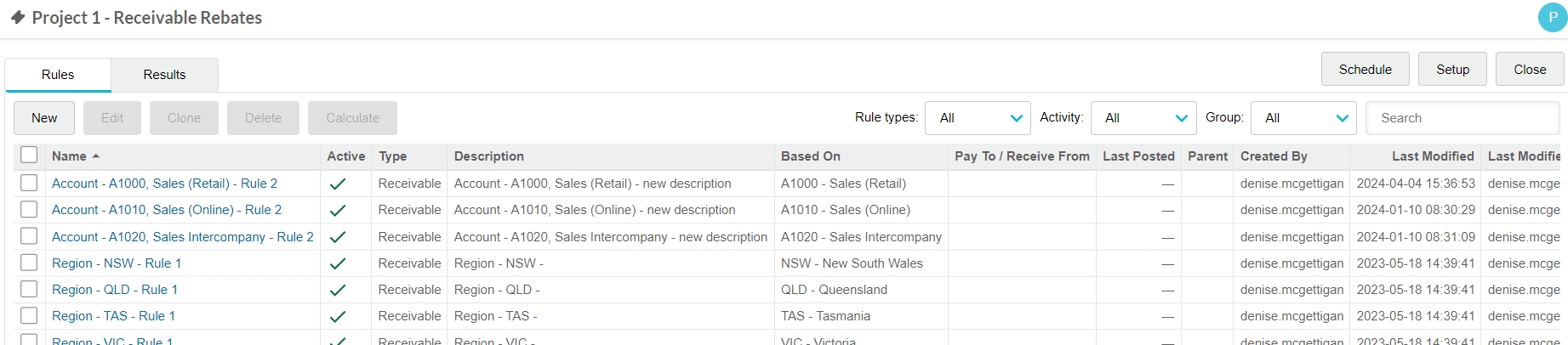Viewport: 1568px width, 345px height.
Task: Click active checkmark for Region - TAS rule
Action: tap(338, 316)
